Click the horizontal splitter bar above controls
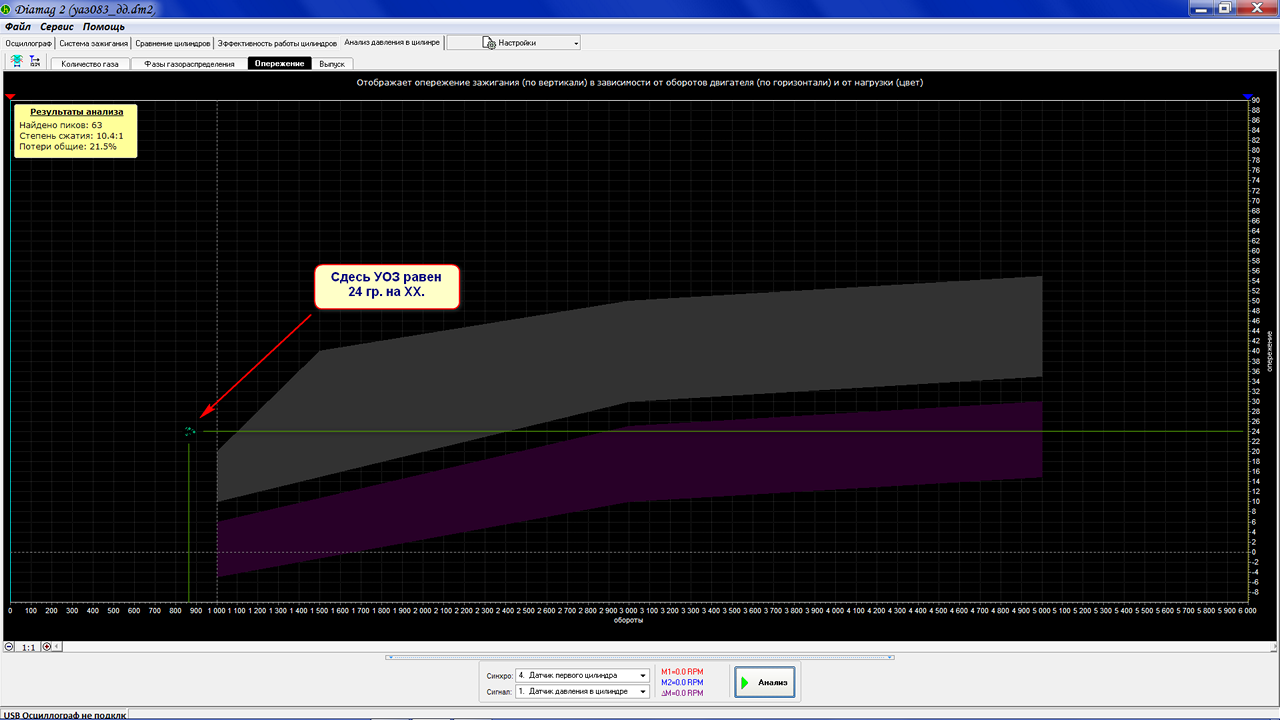This screenshot has width=1280, height=720. 640,657
